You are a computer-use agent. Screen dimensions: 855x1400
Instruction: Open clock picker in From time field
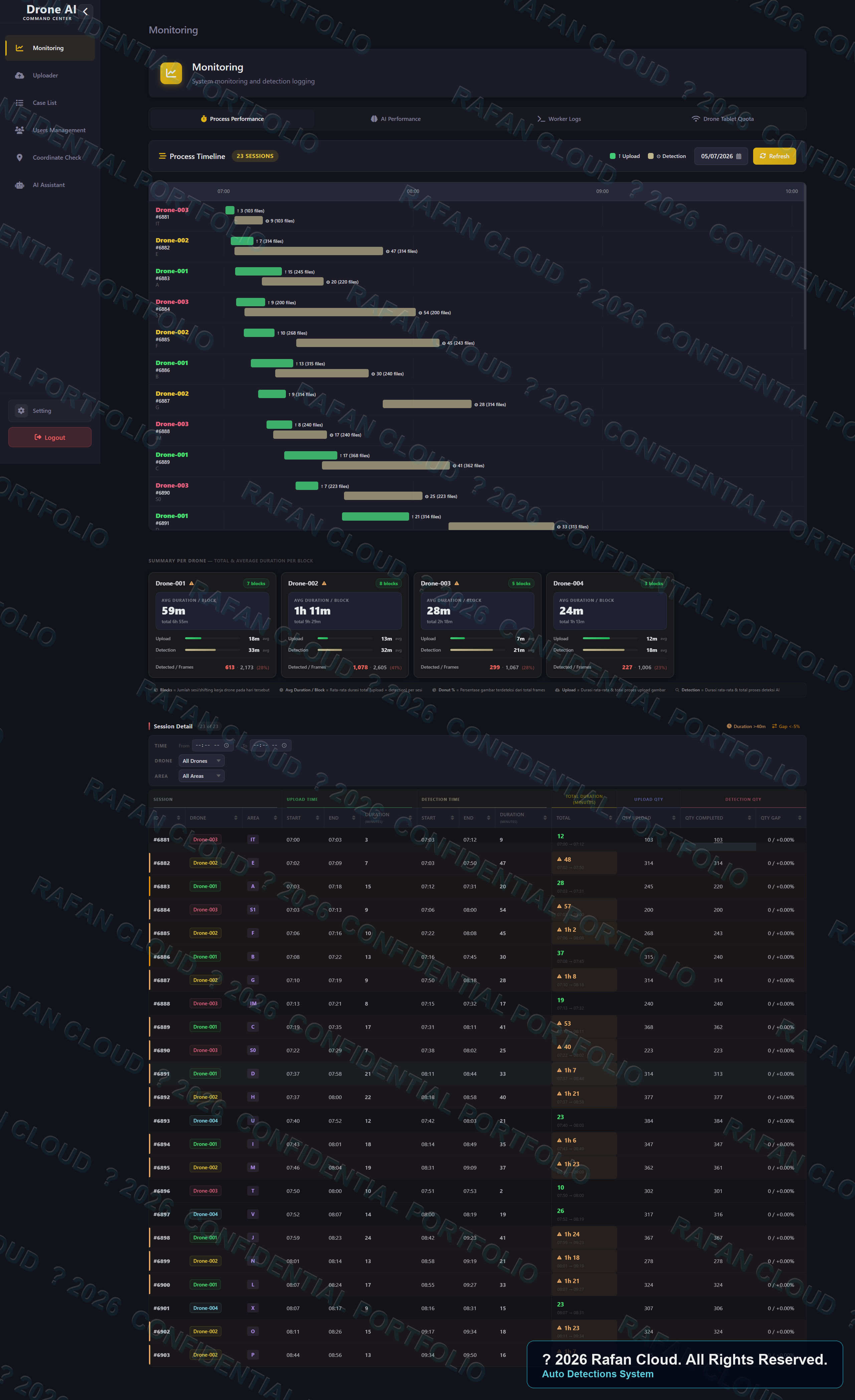coord(227,745)
